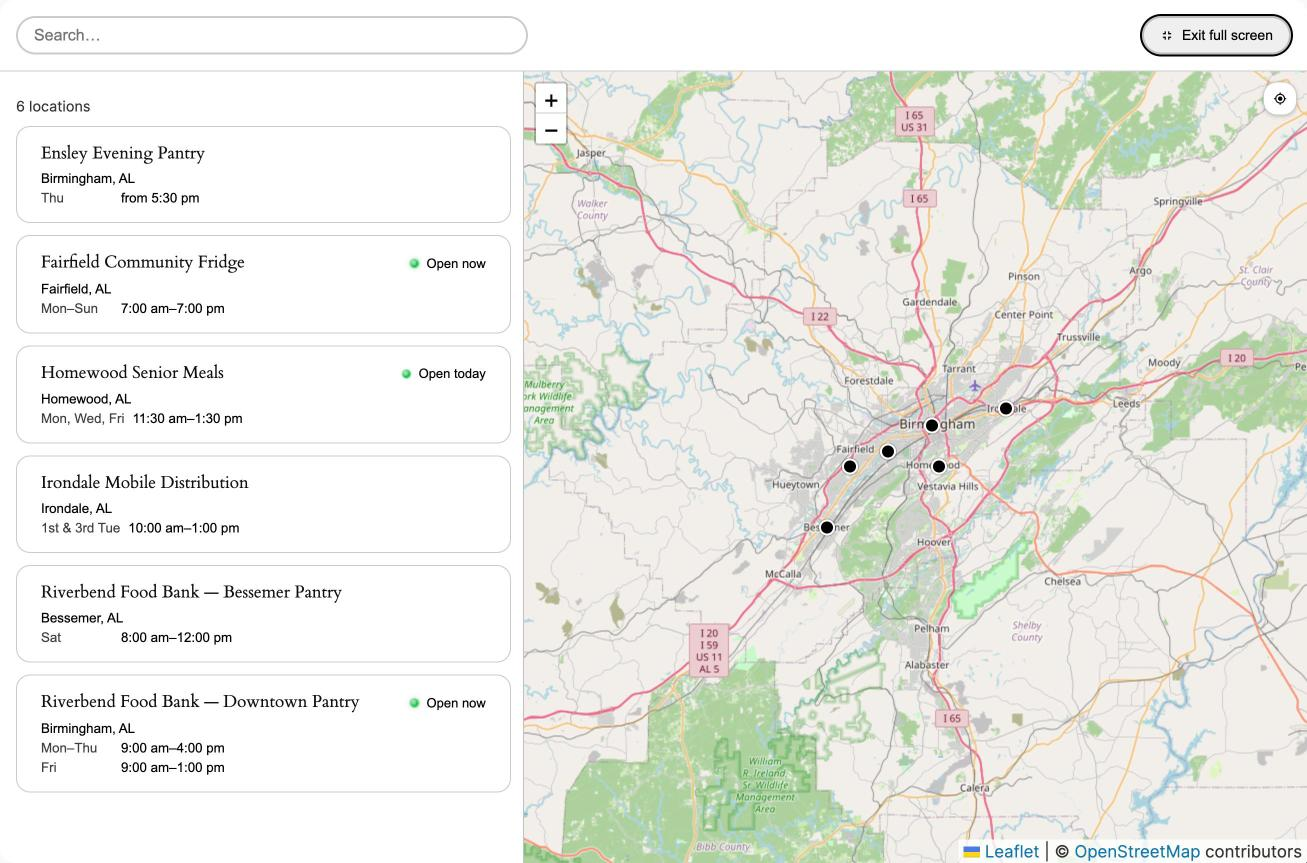This screenshot has height=863, width=1307.
Task: Click the '6 locations' count text
Action: point(53,106)
